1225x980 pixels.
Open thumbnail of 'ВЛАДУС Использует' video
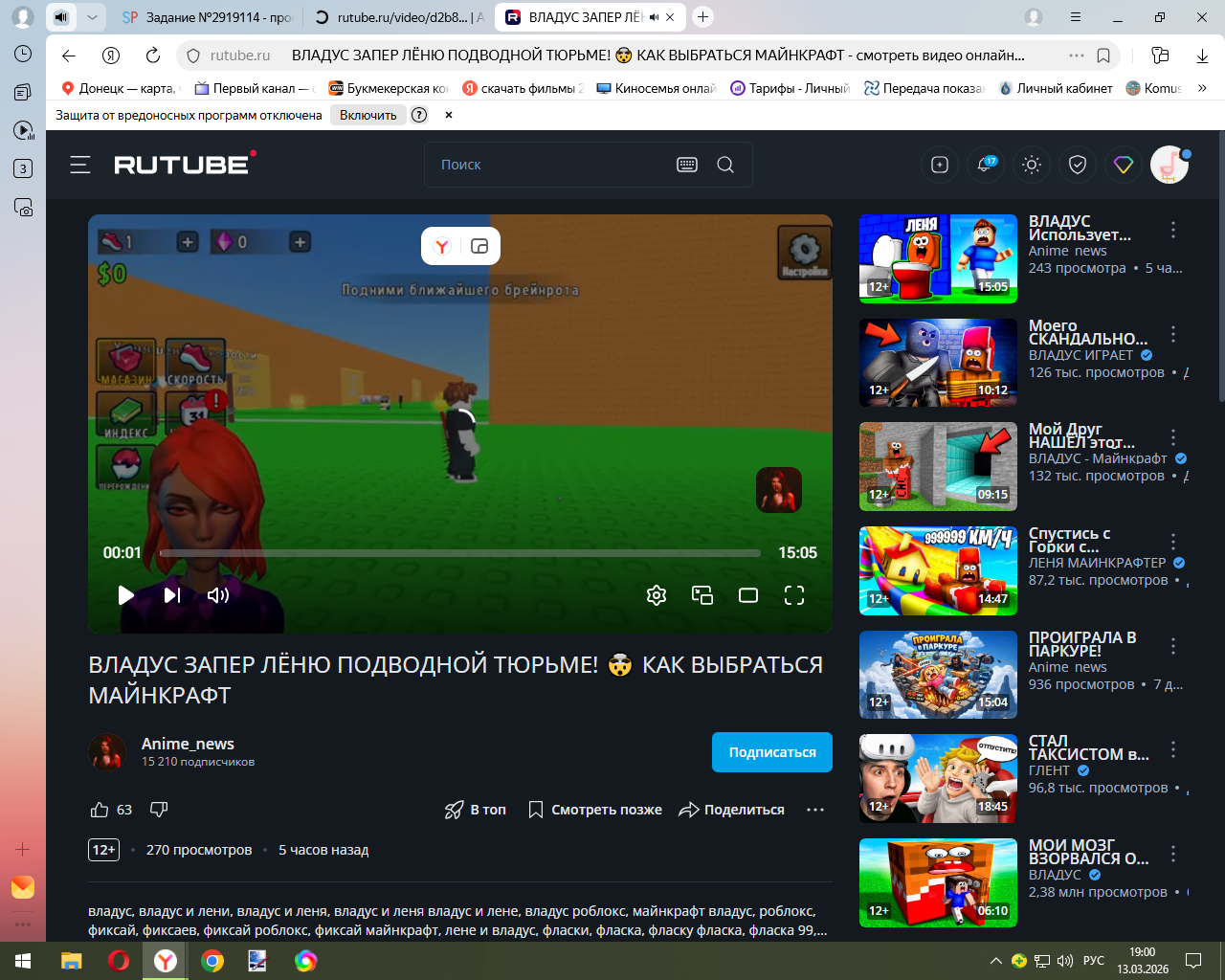(x=938, y=258)
